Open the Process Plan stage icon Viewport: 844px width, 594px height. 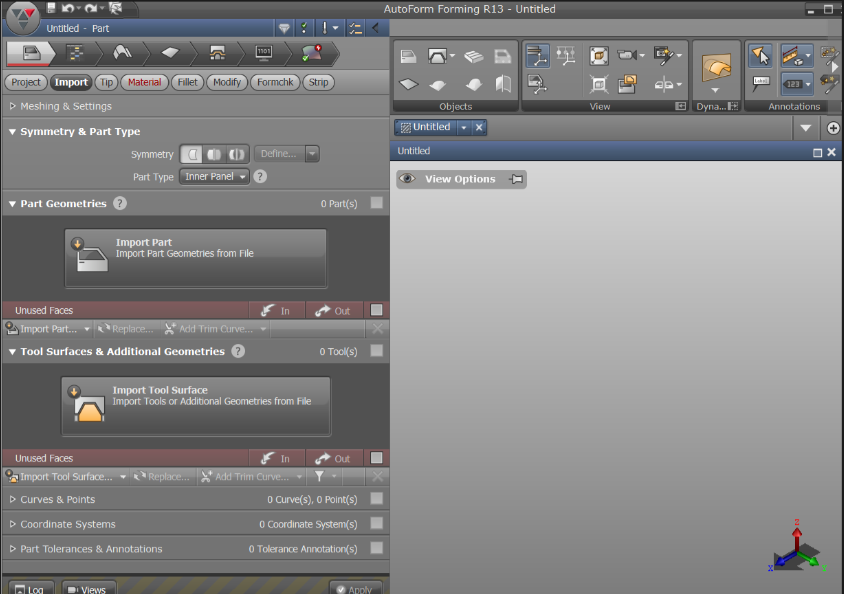tap(74, 53)
